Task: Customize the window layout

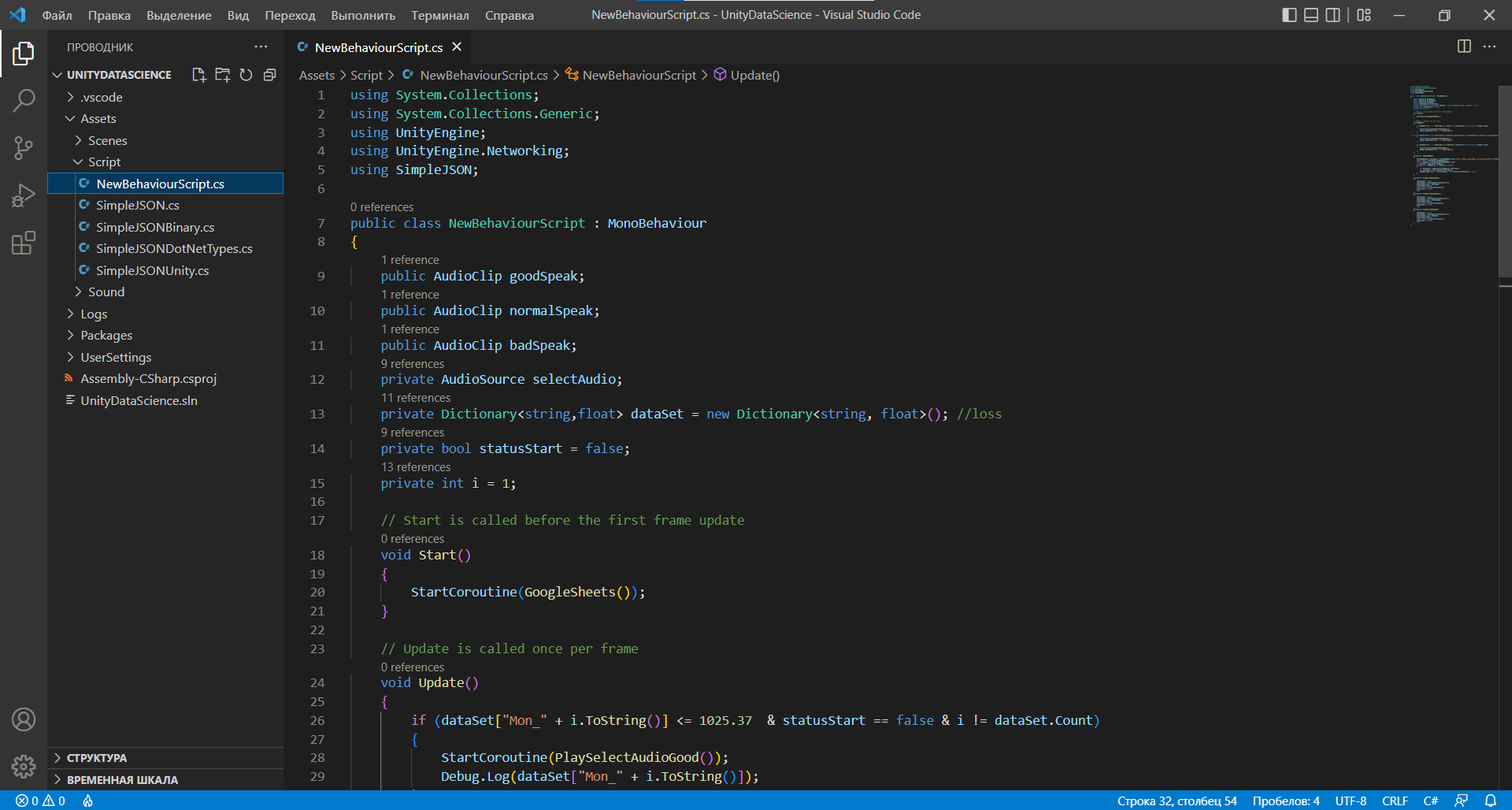Action: coord(1364,15)
